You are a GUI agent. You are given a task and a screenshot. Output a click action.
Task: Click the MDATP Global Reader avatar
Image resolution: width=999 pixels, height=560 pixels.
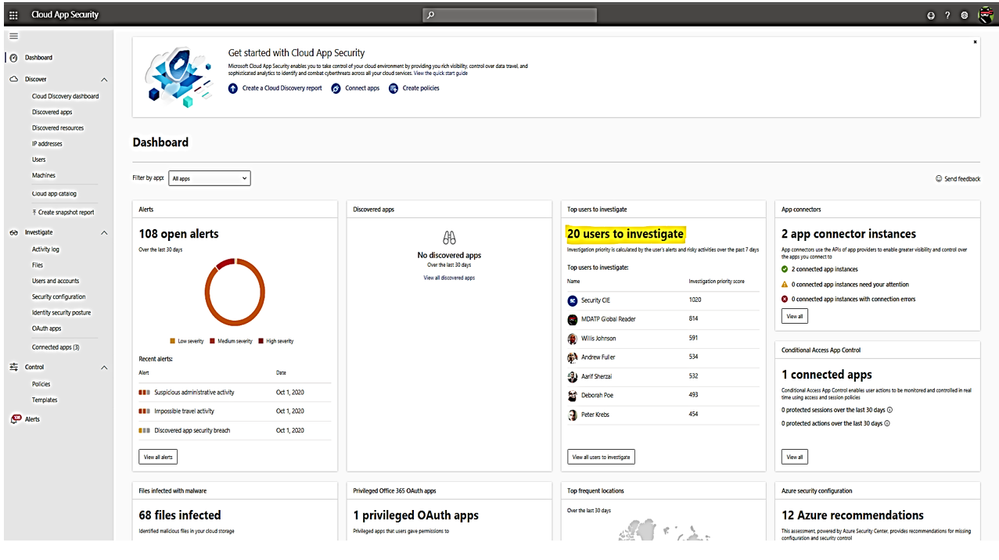[572, 319]
